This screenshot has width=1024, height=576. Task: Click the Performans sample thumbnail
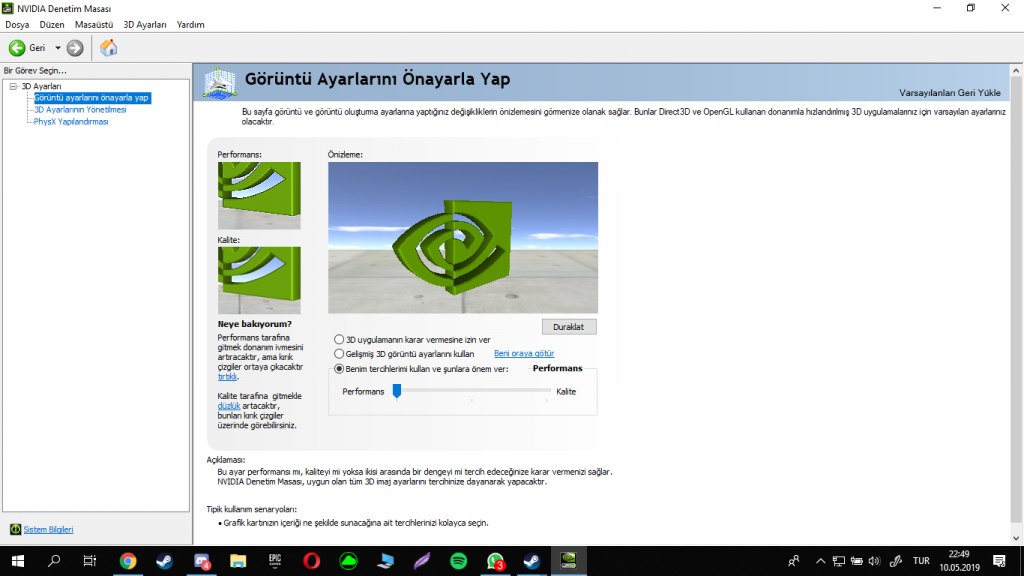pyautogui.click(x=259, y=195)
